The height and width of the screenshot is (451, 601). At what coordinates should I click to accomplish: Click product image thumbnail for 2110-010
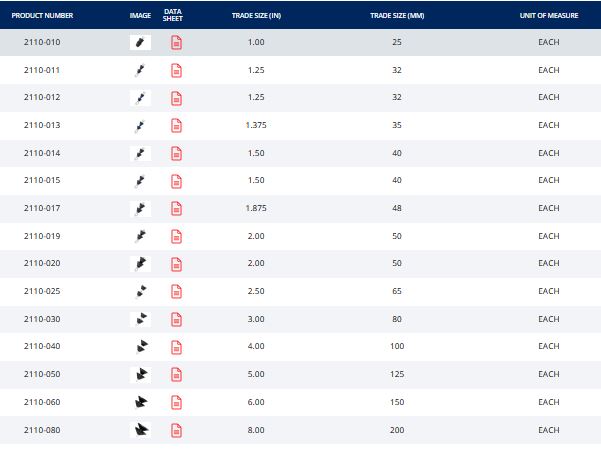(x=140, y=43)
